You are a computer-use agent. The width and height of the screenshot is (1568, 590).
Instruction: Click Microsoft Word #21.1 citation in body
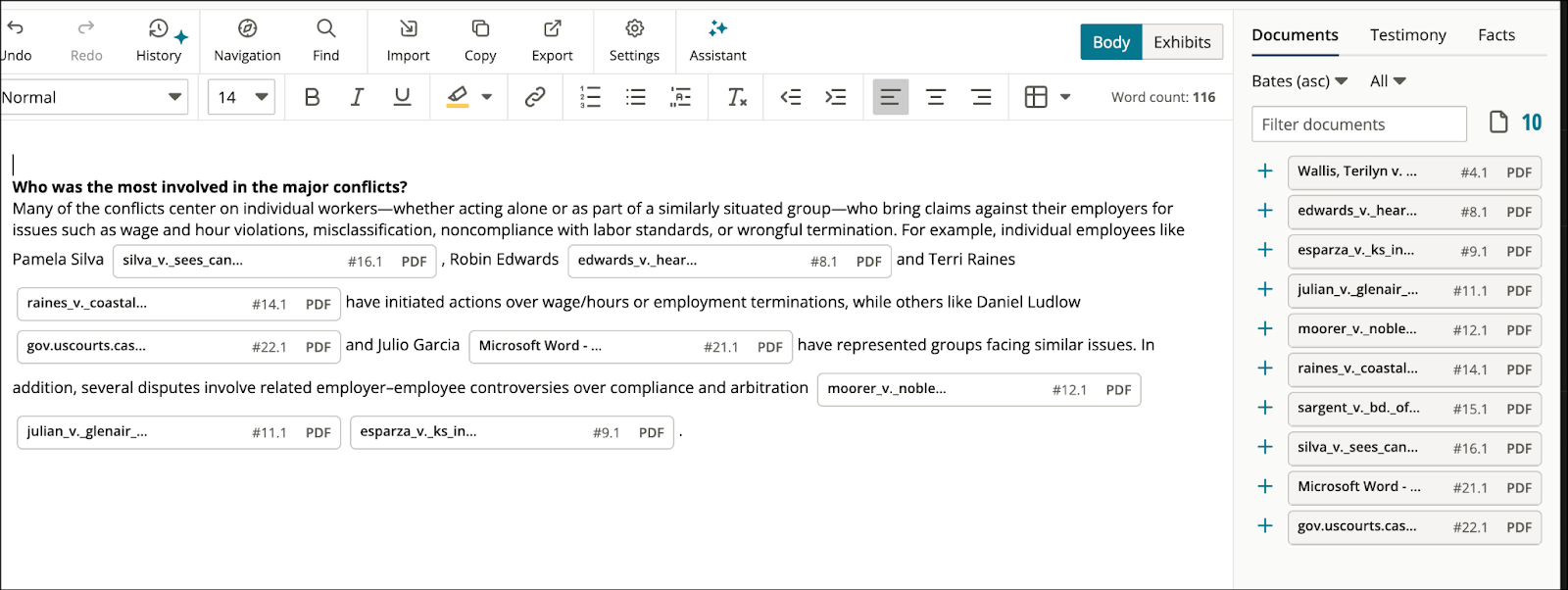point(631,347)
